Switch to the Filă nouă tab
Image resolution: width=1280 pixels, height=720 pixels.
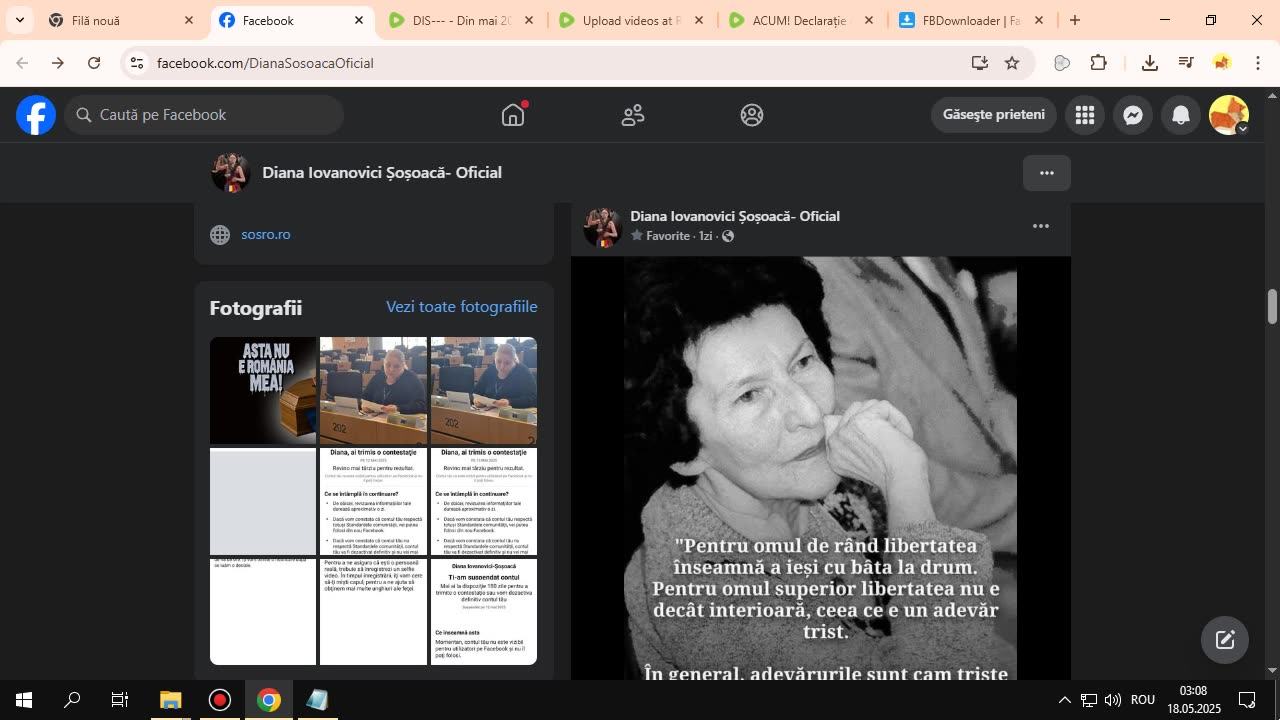(121, 20)
